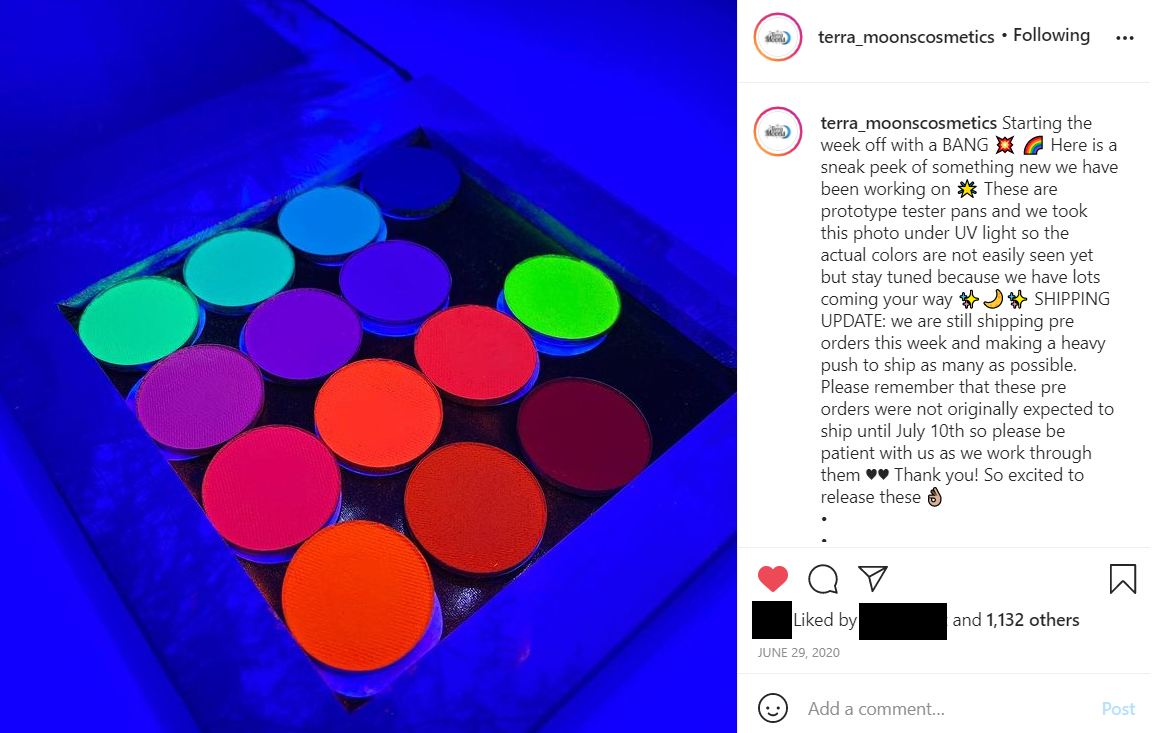Click the header profile avatar

pyautogui.click(x=778, y=37)
